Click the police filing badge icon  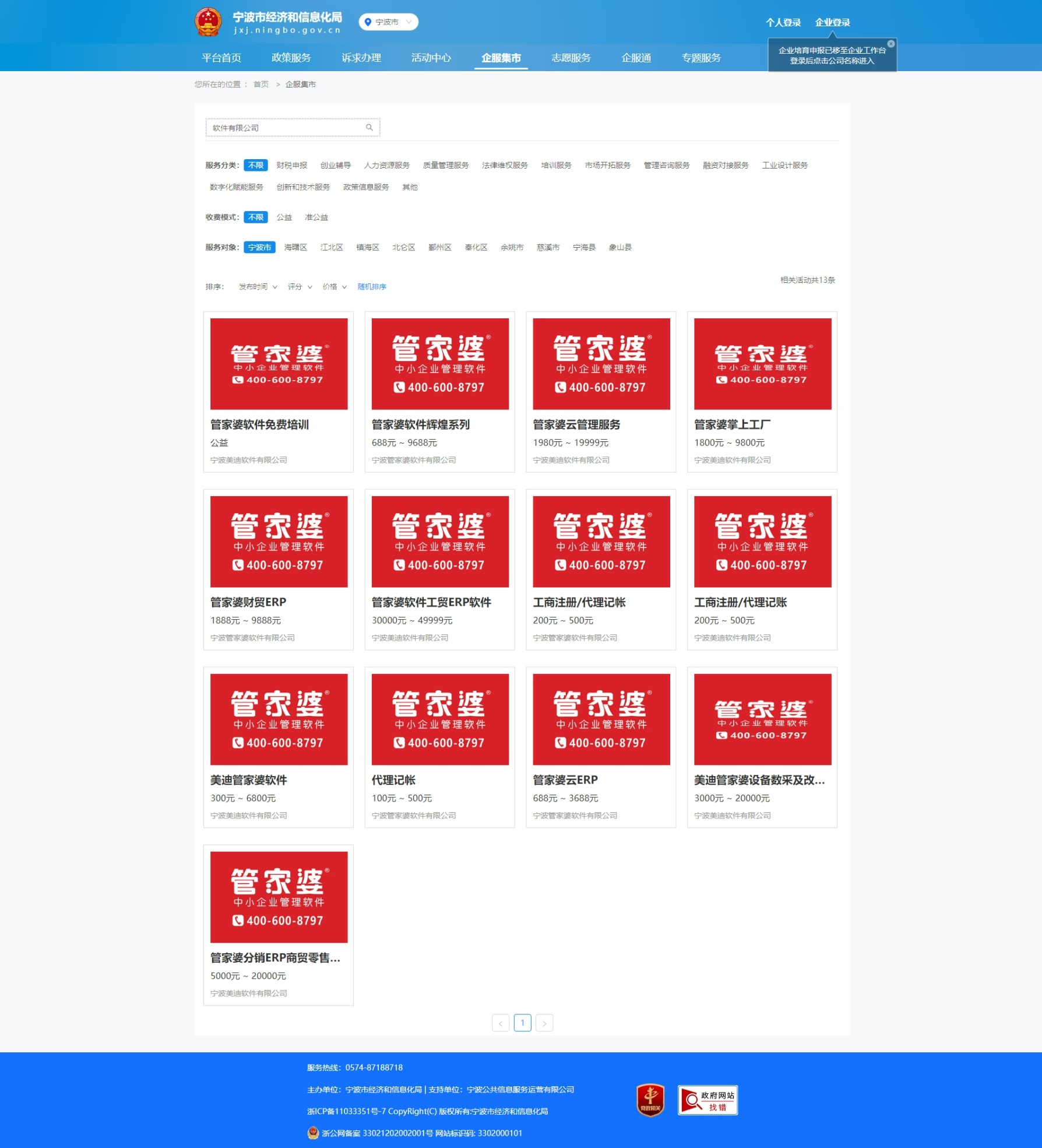(x=313, y=1133)
